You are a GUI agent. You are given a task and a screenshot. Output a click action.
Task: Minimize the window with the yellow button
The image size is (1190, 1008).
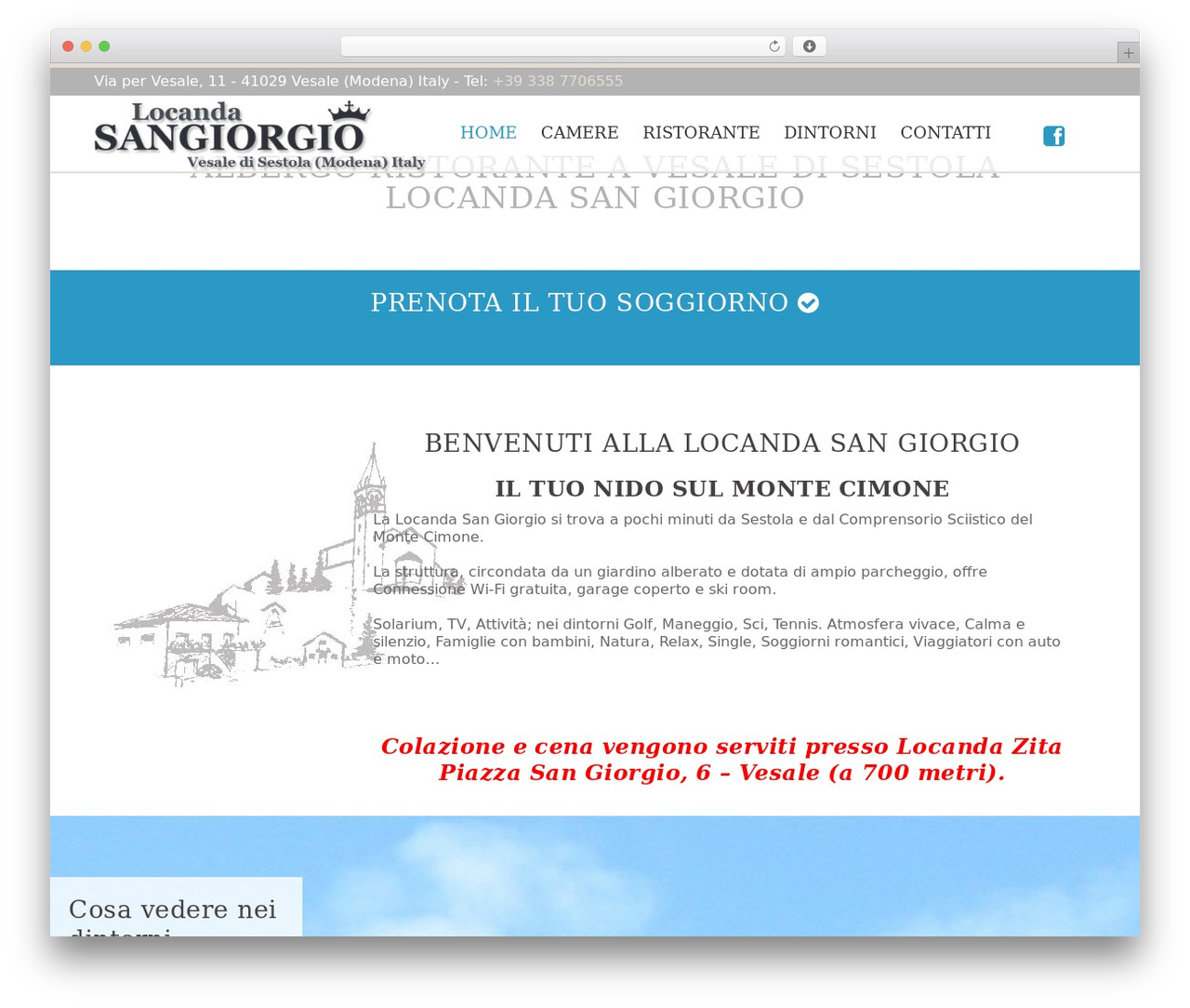coord(86,46)
